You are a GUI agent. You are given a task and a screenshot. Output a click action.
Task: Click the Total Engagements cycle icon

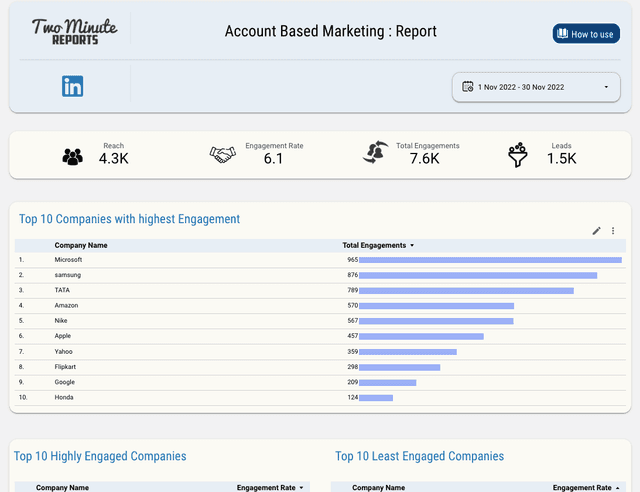(x=376, y=152)
